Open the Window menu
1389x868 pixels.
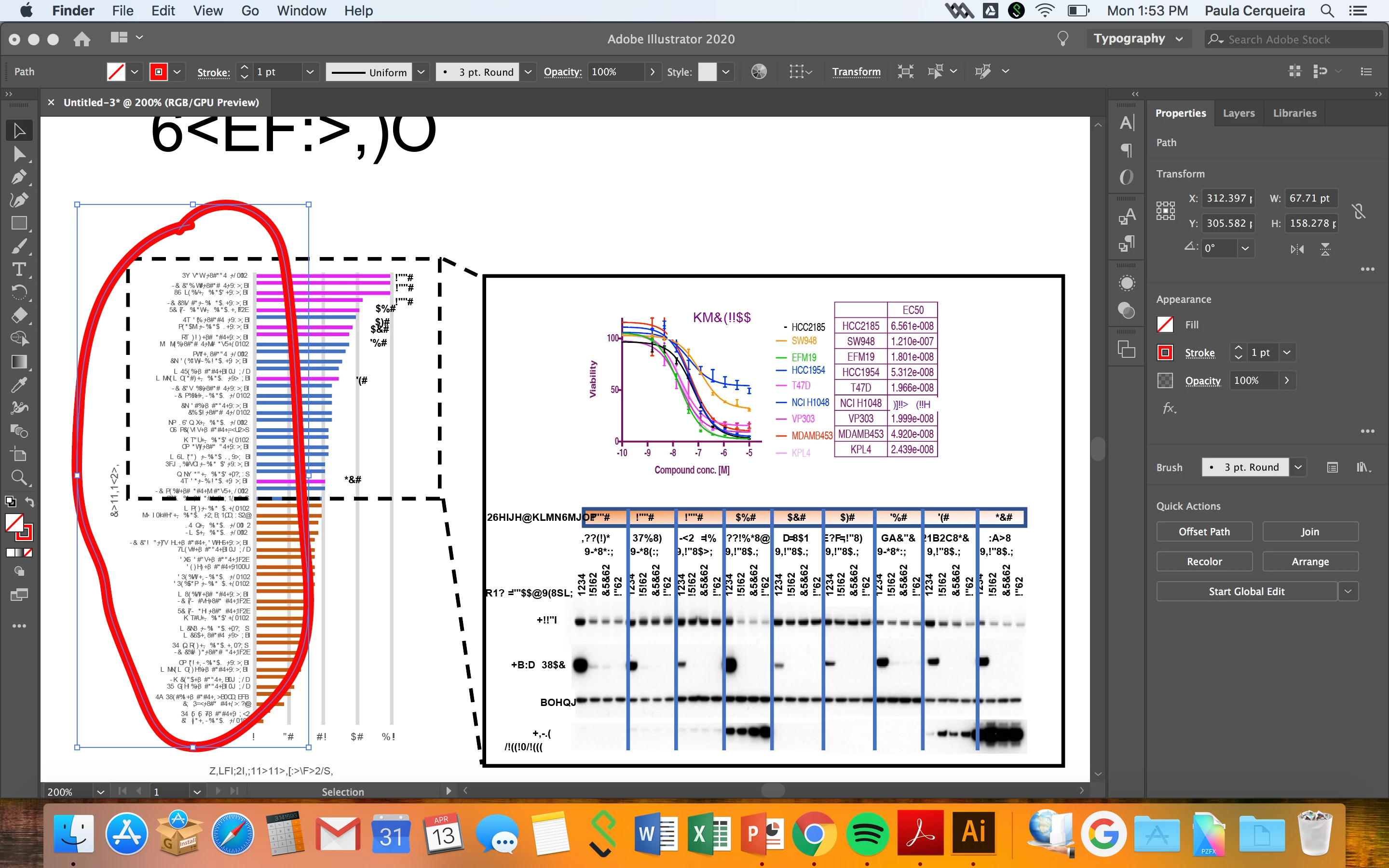tap(301, 11)
